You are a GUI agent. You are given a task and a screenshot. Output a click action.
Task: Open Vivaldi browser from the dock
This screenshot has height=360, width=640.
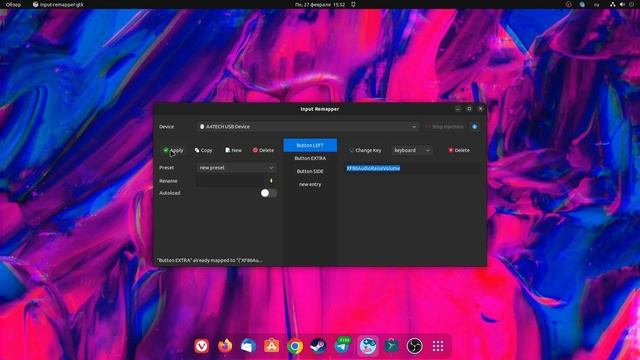pyautogui.click(x=202, y=346)
